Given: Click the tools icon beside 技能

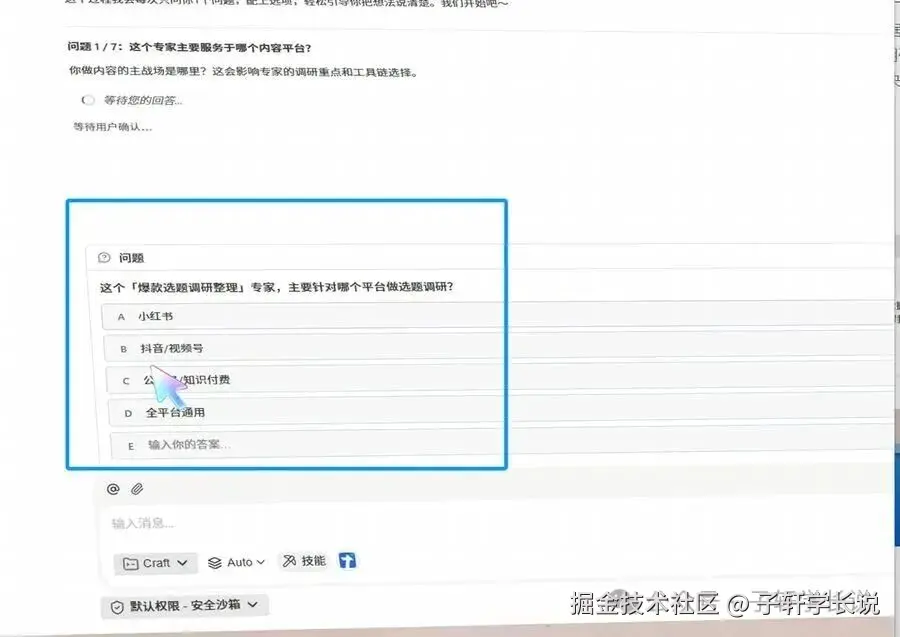Looking at the screenshot, I should (x=290, y=561).
